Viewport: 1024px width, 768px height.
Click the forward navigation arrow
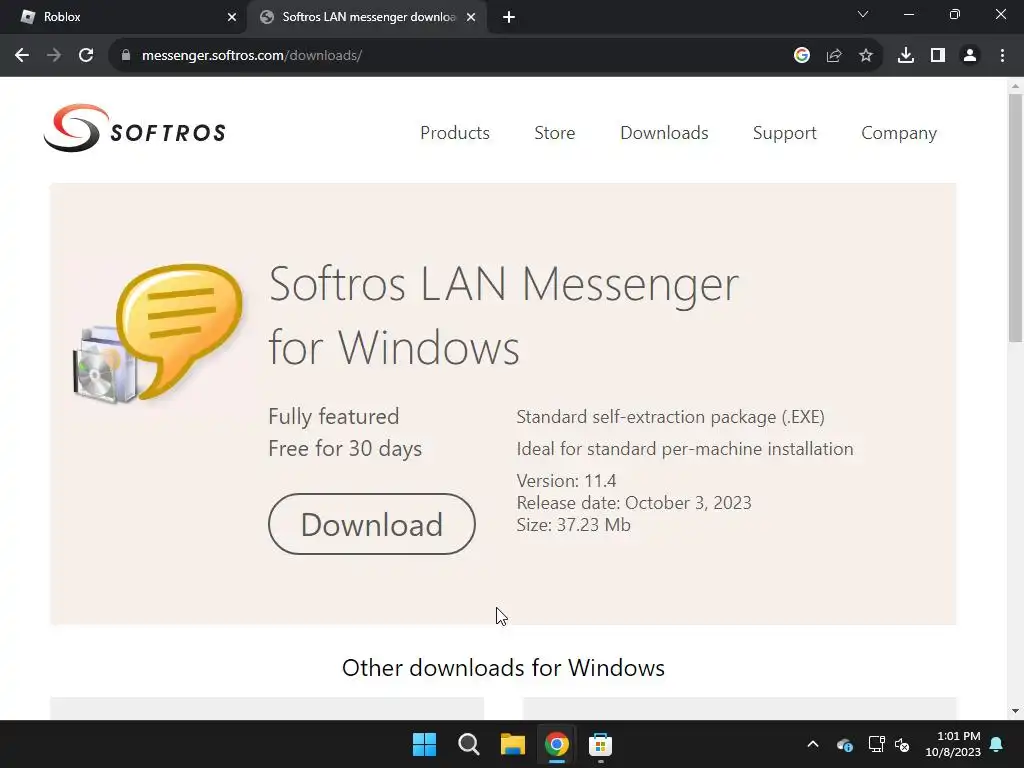54,56
